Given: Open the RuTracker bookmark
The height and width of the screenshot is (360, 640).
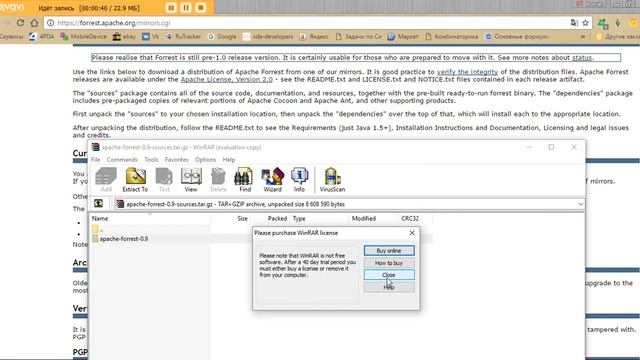Looking at the screenshot, I should 184,36.
